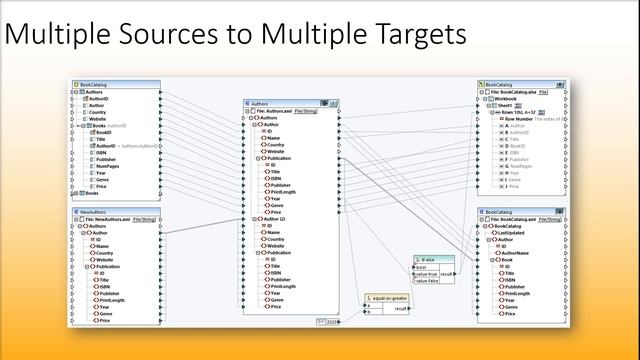Collapse File: NewAuthors.xml node
Screen dimensions: 640x360
click(x=76, y=219)
